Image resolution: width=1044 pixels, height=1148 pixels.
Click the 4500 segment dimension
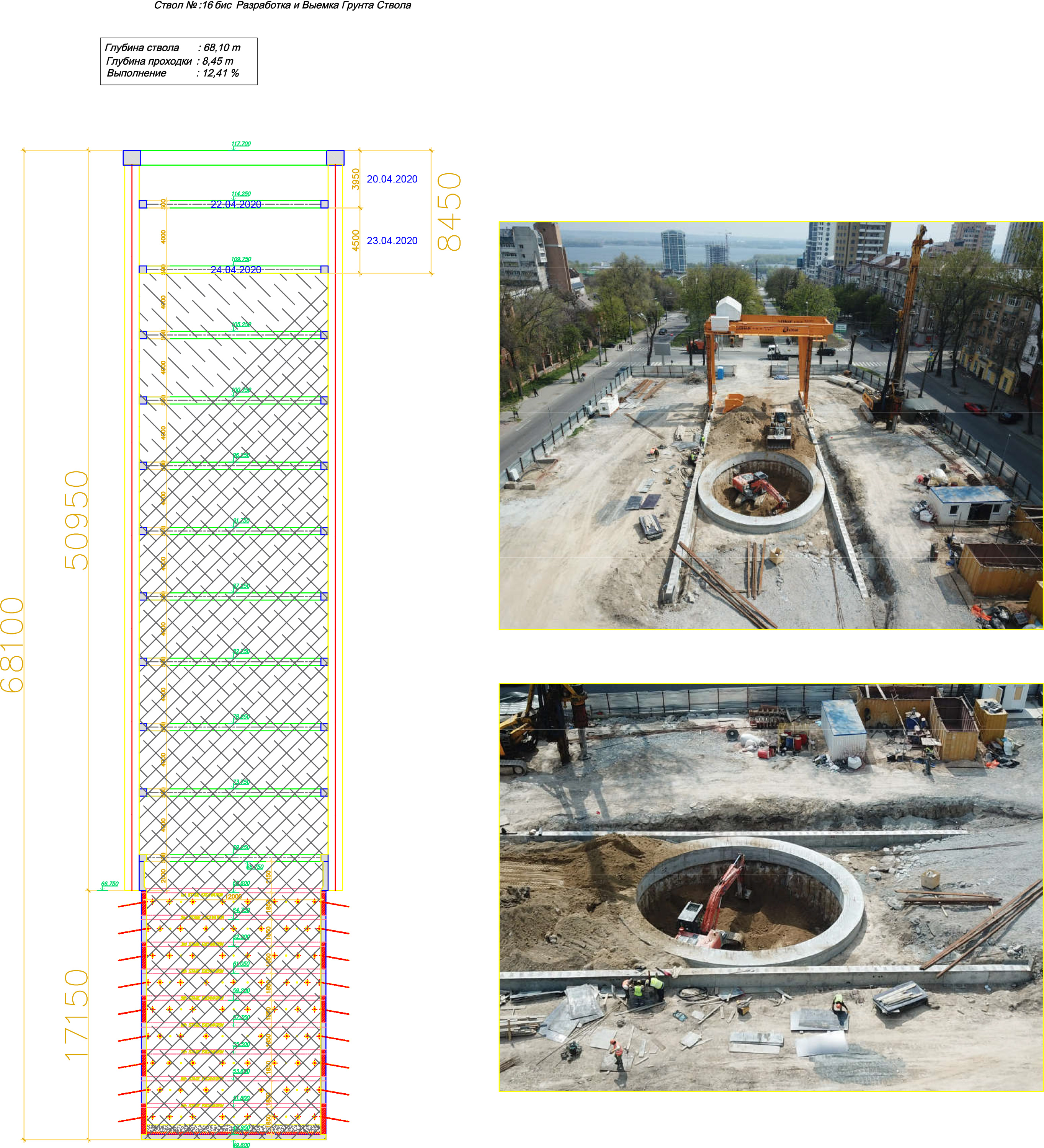(355, 240)
